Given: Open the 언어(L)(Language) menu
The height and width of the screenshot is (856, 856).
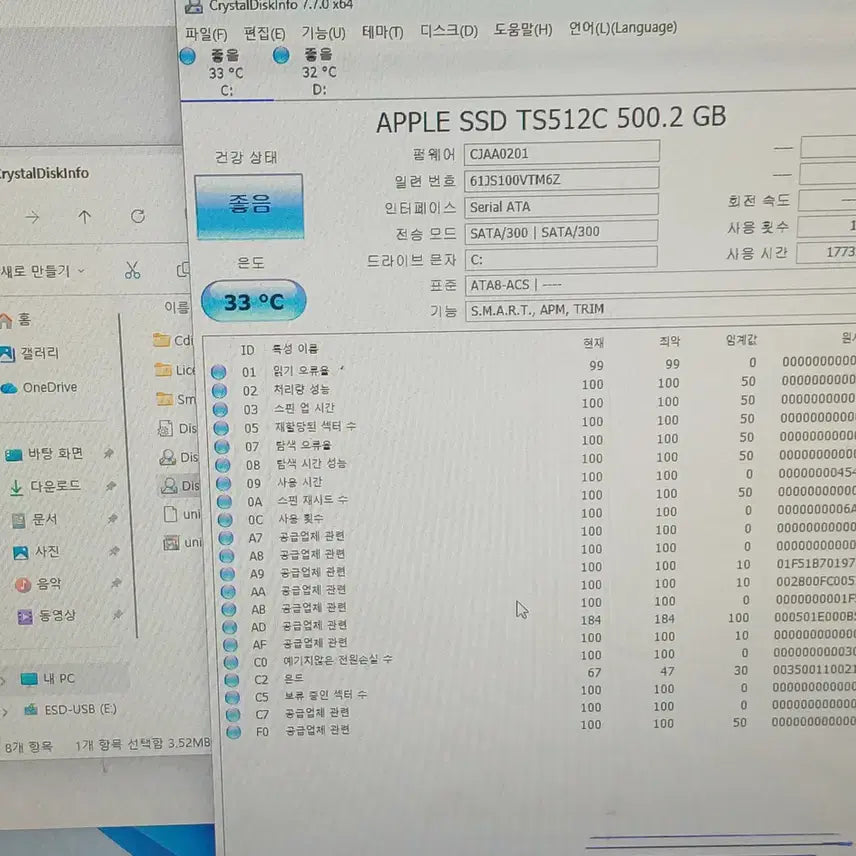Looking at the screenshot, I should coord(622,27).
